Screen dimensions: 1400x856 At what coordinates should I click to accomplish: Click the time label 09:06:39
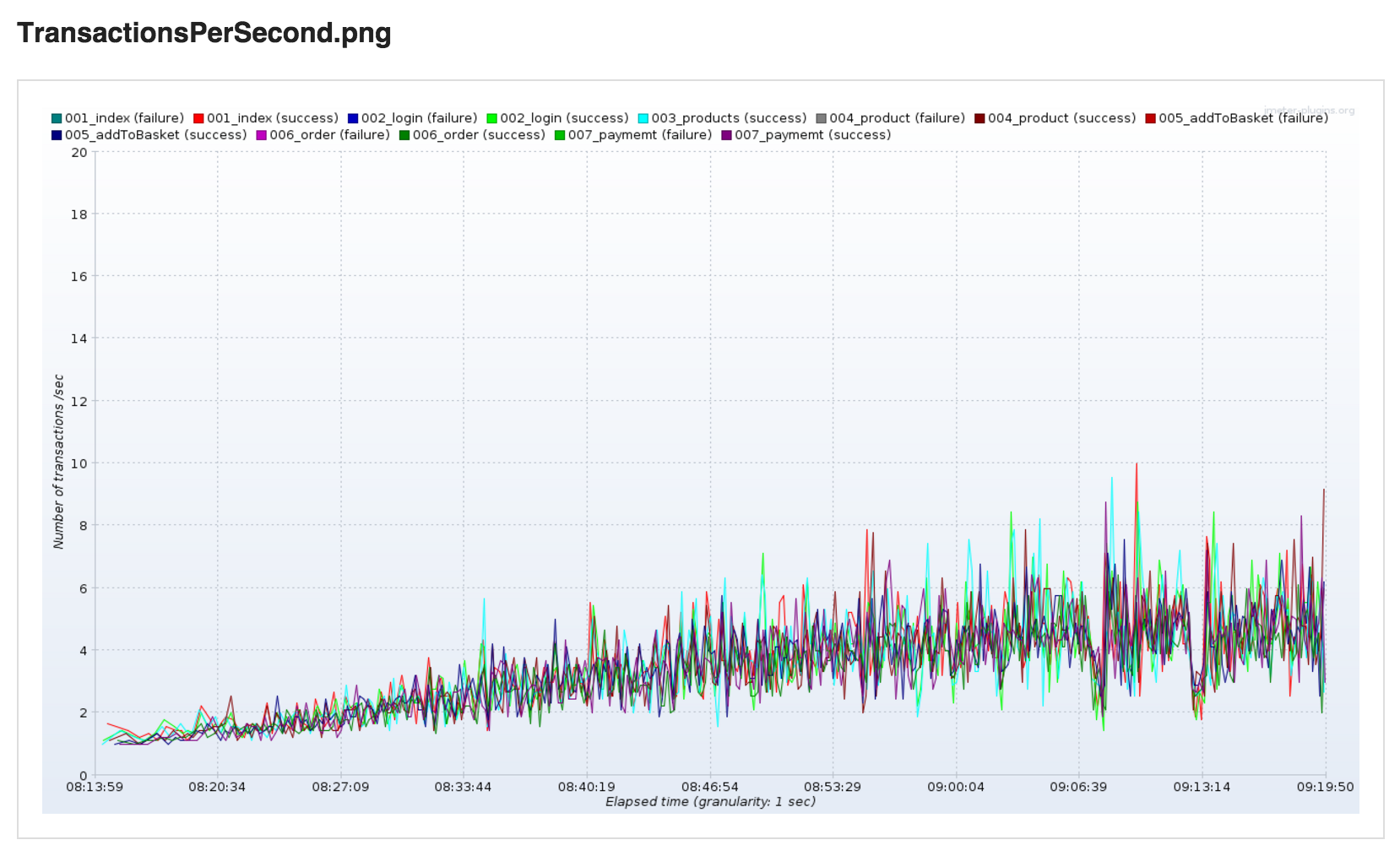click(x=1078, y=787)
